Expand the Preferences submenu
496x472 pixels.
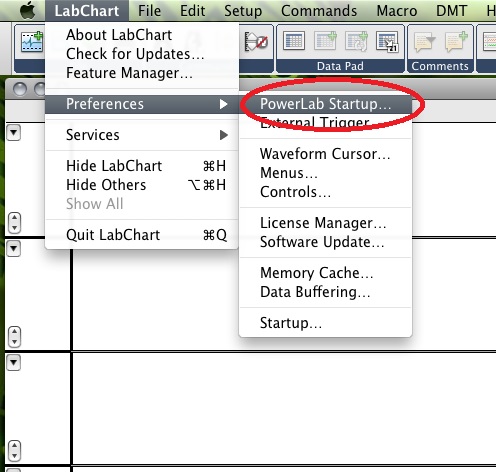click(x=142, y=104)
